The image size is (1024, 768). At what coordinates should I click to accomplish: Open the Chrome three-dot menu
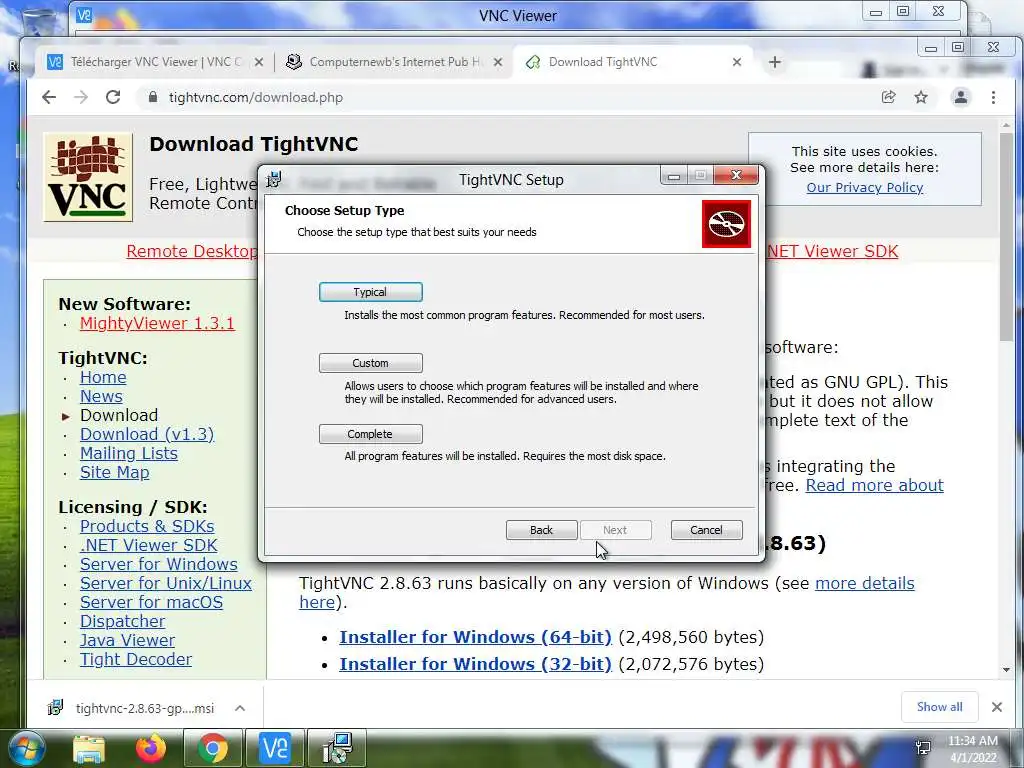[993, 97]
